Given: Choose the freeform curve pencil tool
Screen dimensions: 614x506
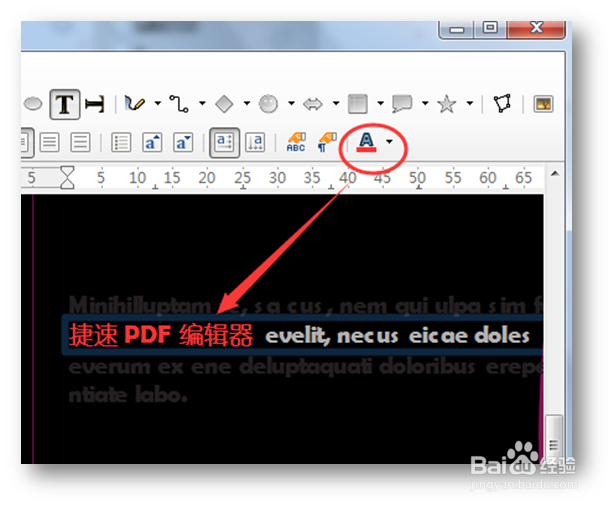Looking at the screenshot, I should [x=134, y=103].
